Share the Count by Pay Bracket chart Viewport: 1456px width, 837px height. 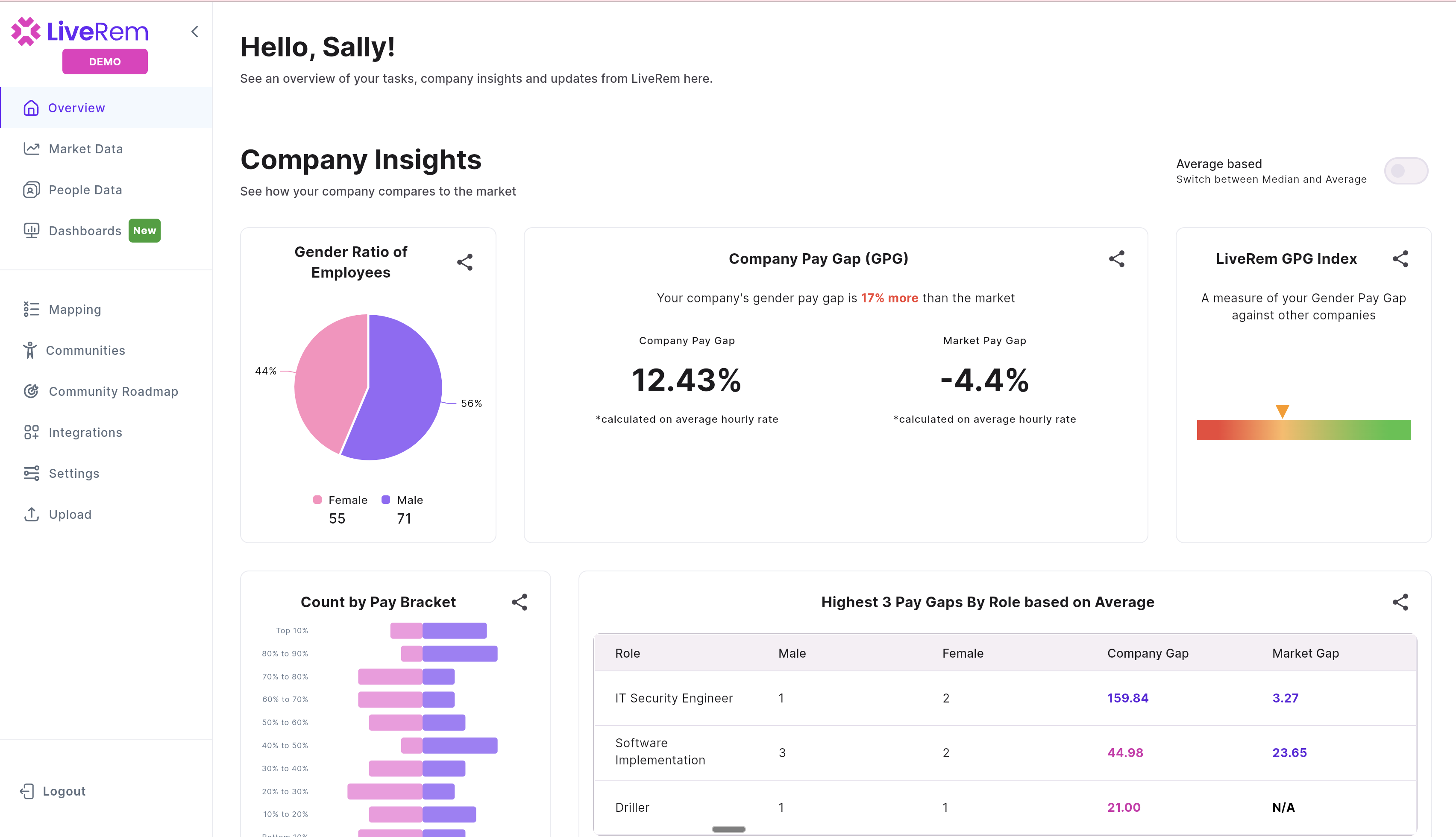(x=519, y=602)
